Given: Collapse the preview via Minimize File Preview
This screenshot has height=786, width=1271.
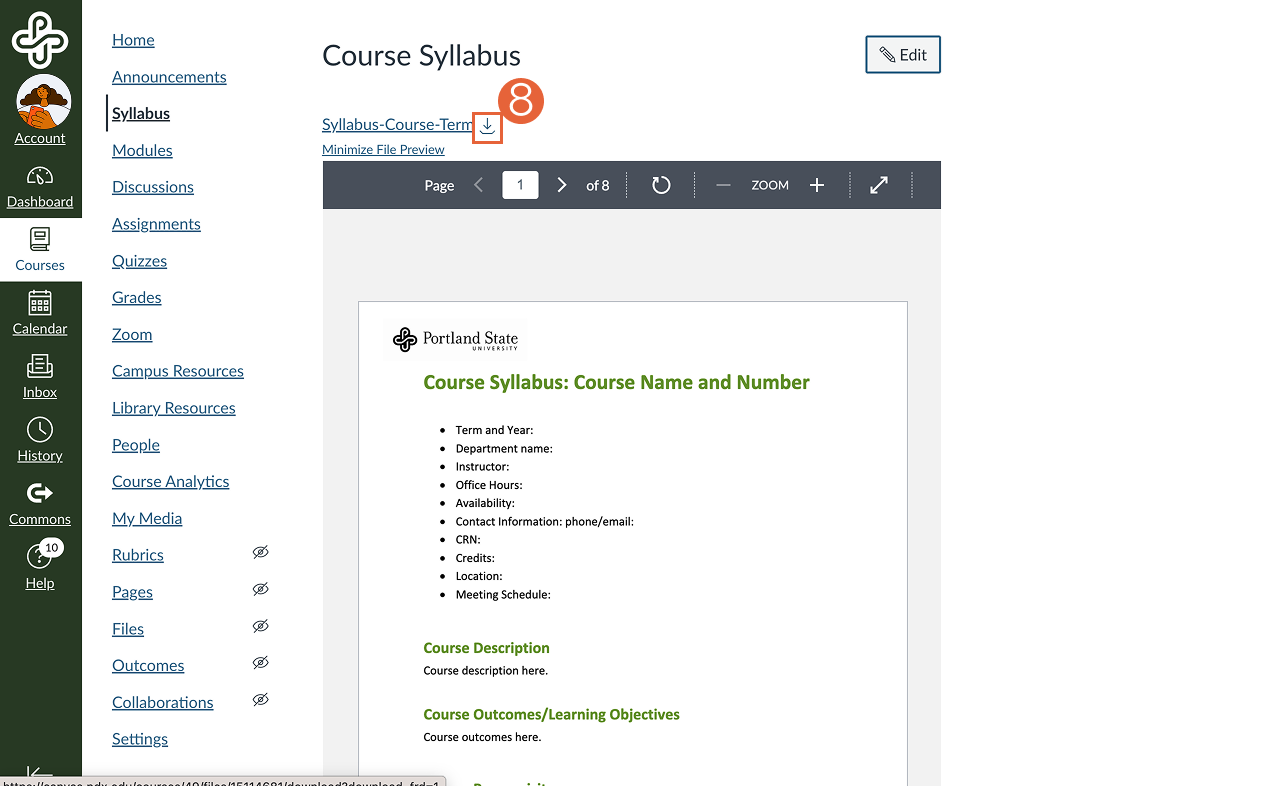Looking at the screenshot, I should pyautogui.click(x=383, y=149).
